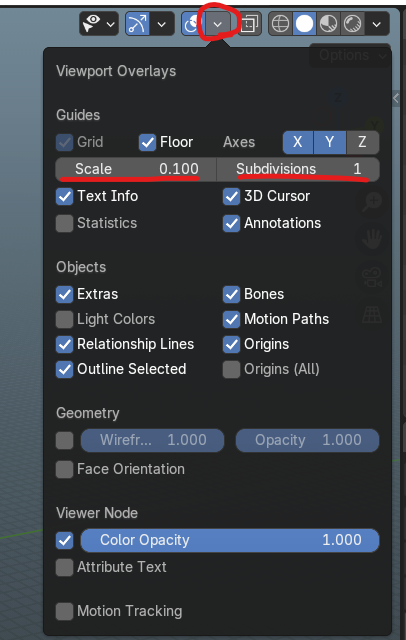The image size is (406, 640).
Task: Enable the Statistics checkbox
Action: [x=64, y=223]
